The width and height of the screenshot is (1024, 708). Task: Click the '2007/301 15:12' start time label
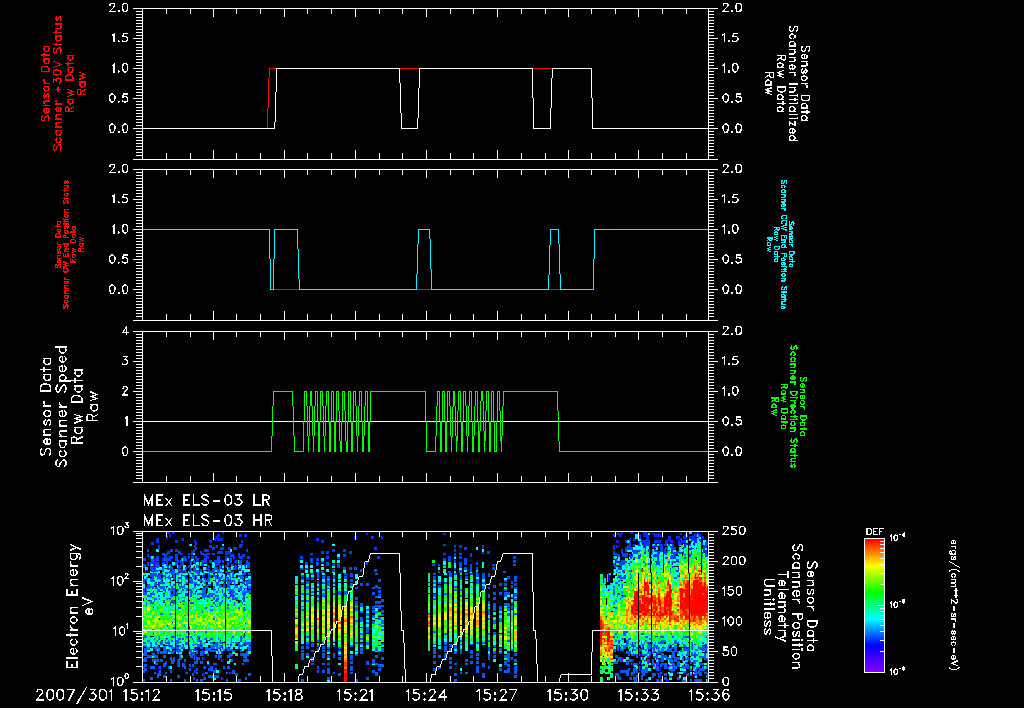click(x=100, y=695)
